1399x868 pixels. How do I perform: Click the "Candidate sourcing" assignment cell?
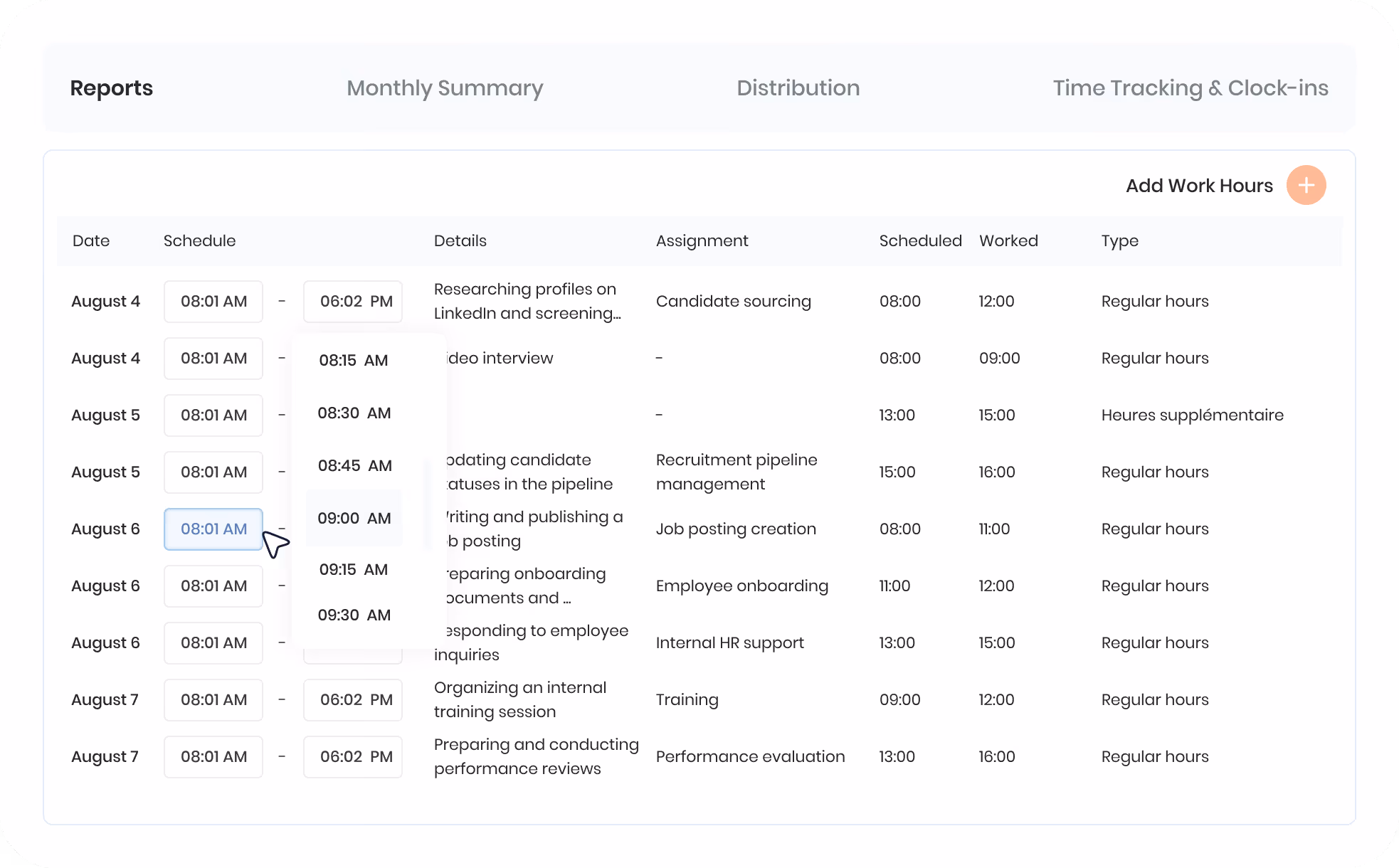click(733, 302)
